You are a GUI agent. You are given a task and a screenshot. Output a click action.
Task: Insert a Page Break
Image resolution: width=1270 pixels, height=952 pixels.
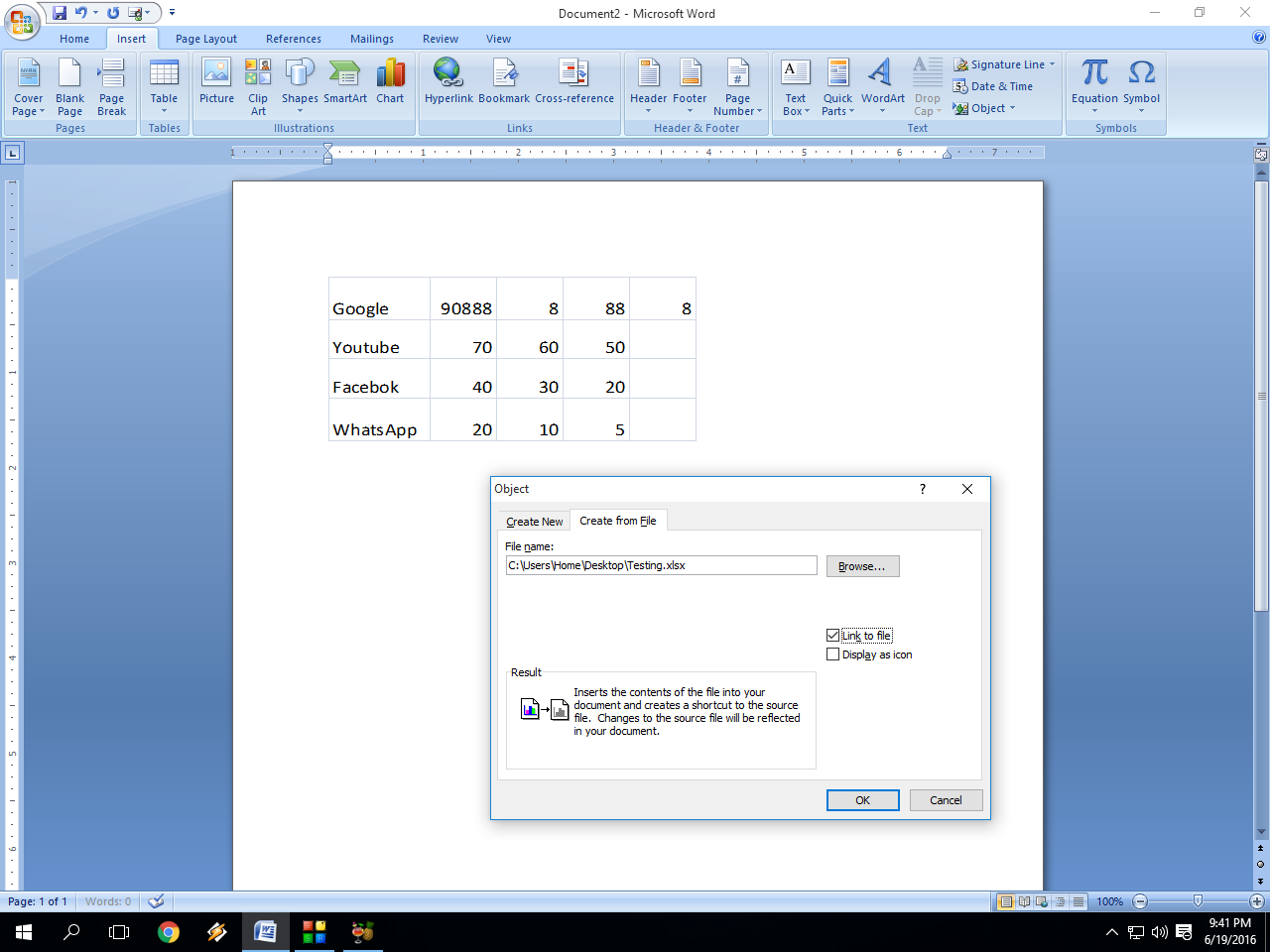tap(111, 88)
